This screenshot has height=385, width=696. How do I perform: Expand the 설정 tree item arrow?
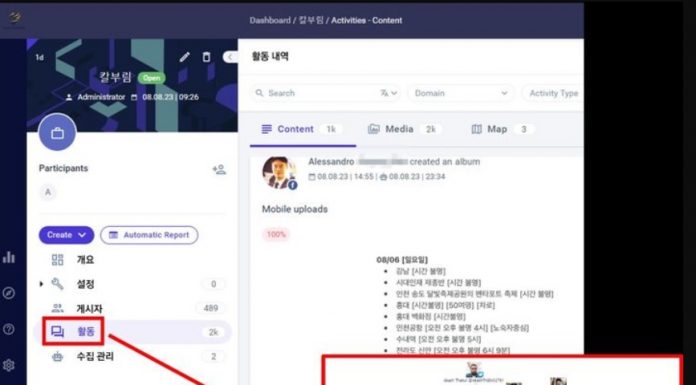42,284
